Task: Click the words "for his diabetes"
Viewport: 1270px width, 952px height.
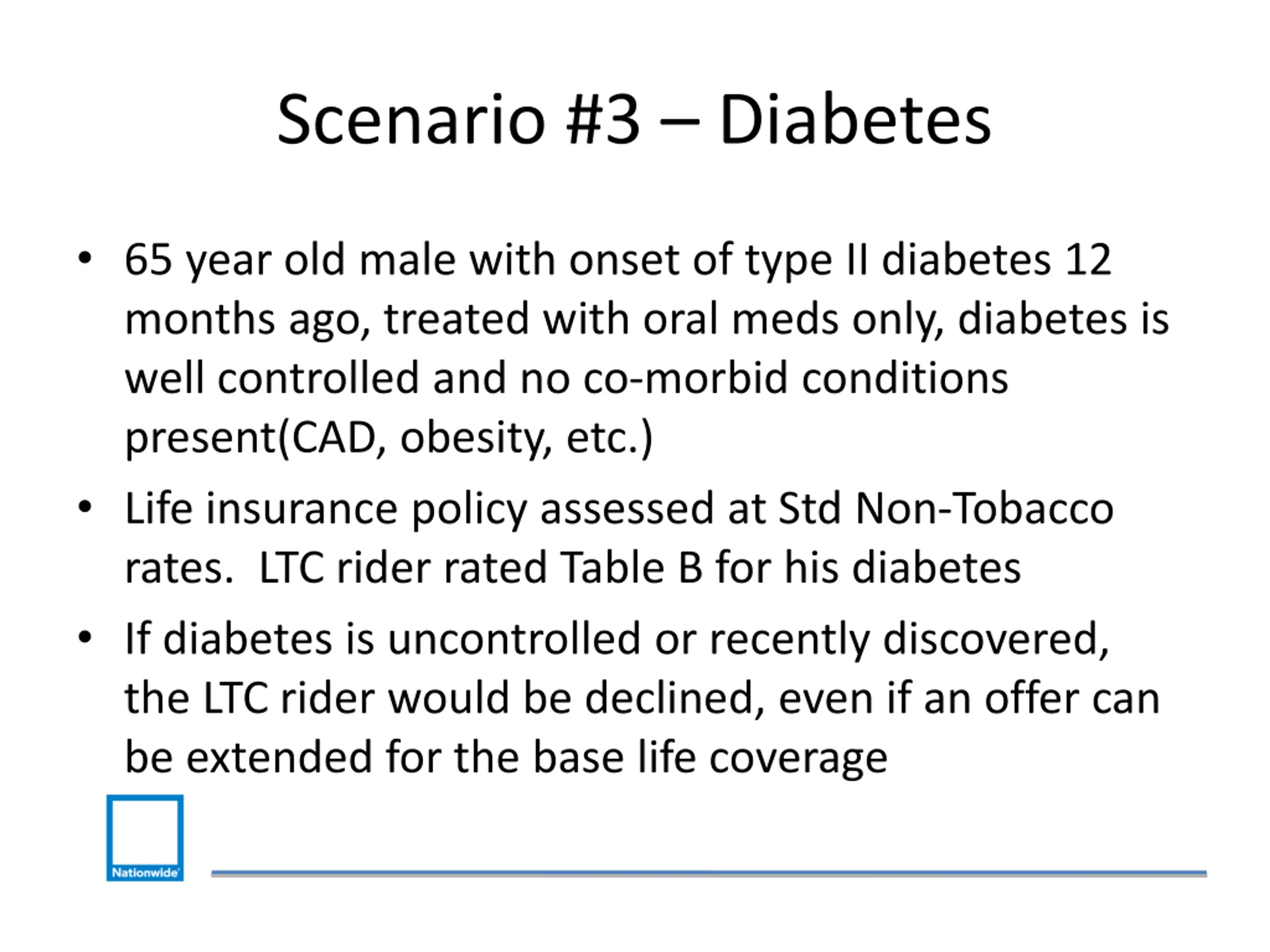Action: (x=868, y=568)
